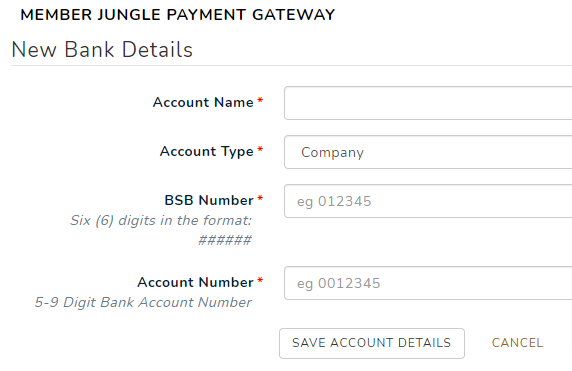Click the red asterisk beside Account Name
This screenshot has width=572, height=371.
[x=260, y=100]
